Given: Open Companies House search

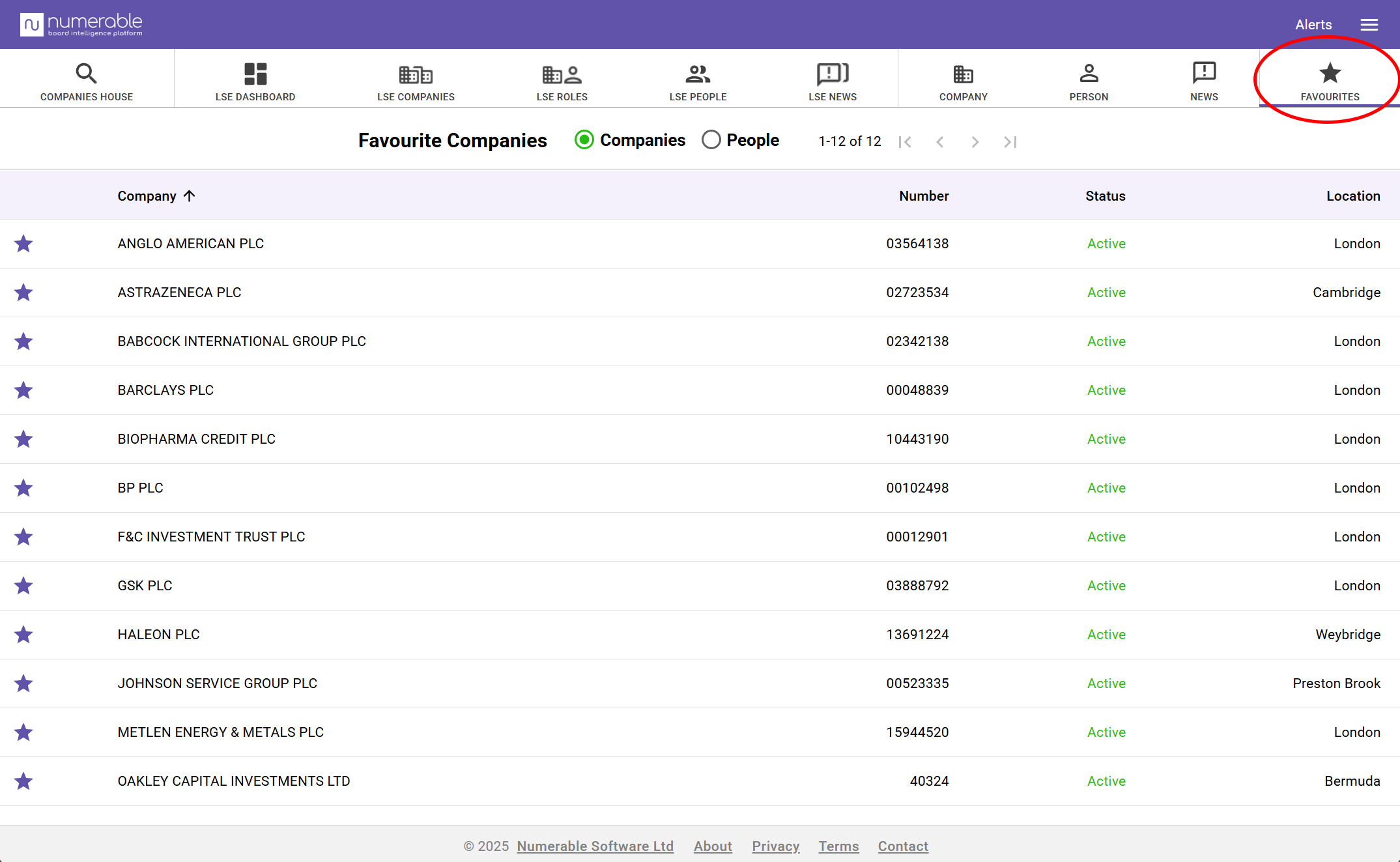Looking at the screenshot, I should click(87, 81).
